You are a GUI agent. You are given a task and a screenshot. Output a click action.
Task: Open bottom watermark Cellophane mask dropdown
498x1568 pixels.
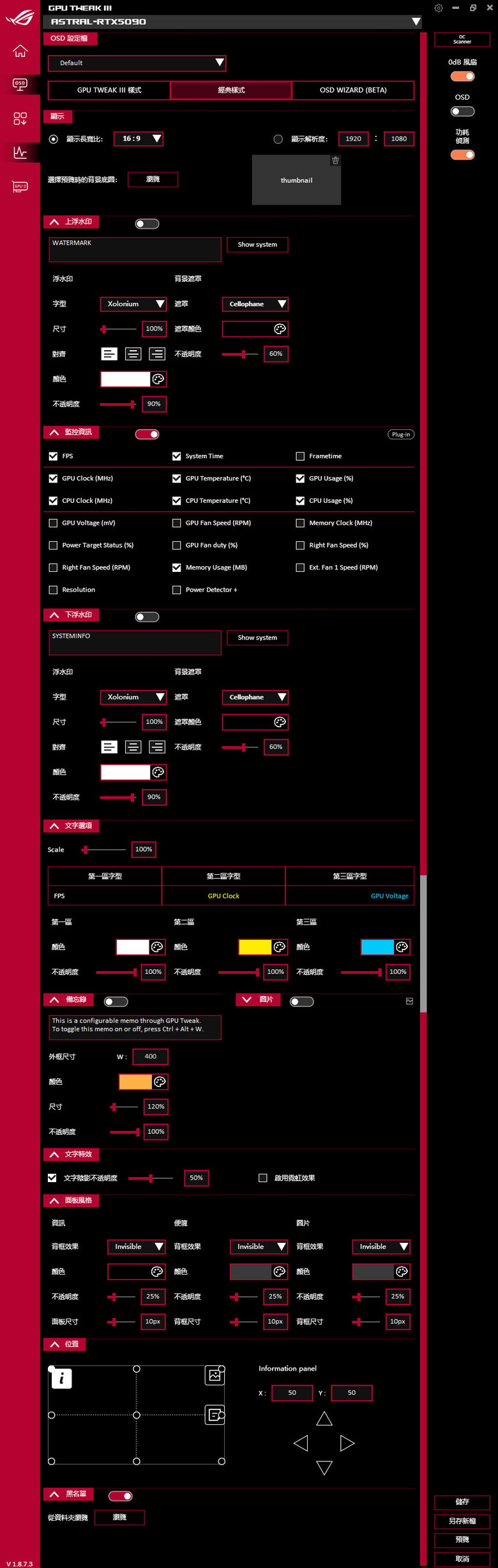(x=255, y=697)
